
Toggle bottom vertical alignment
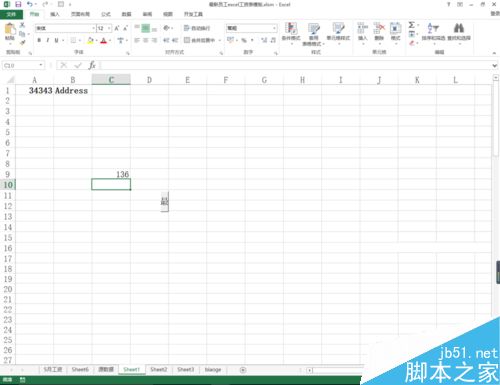(x=154, y=28)
